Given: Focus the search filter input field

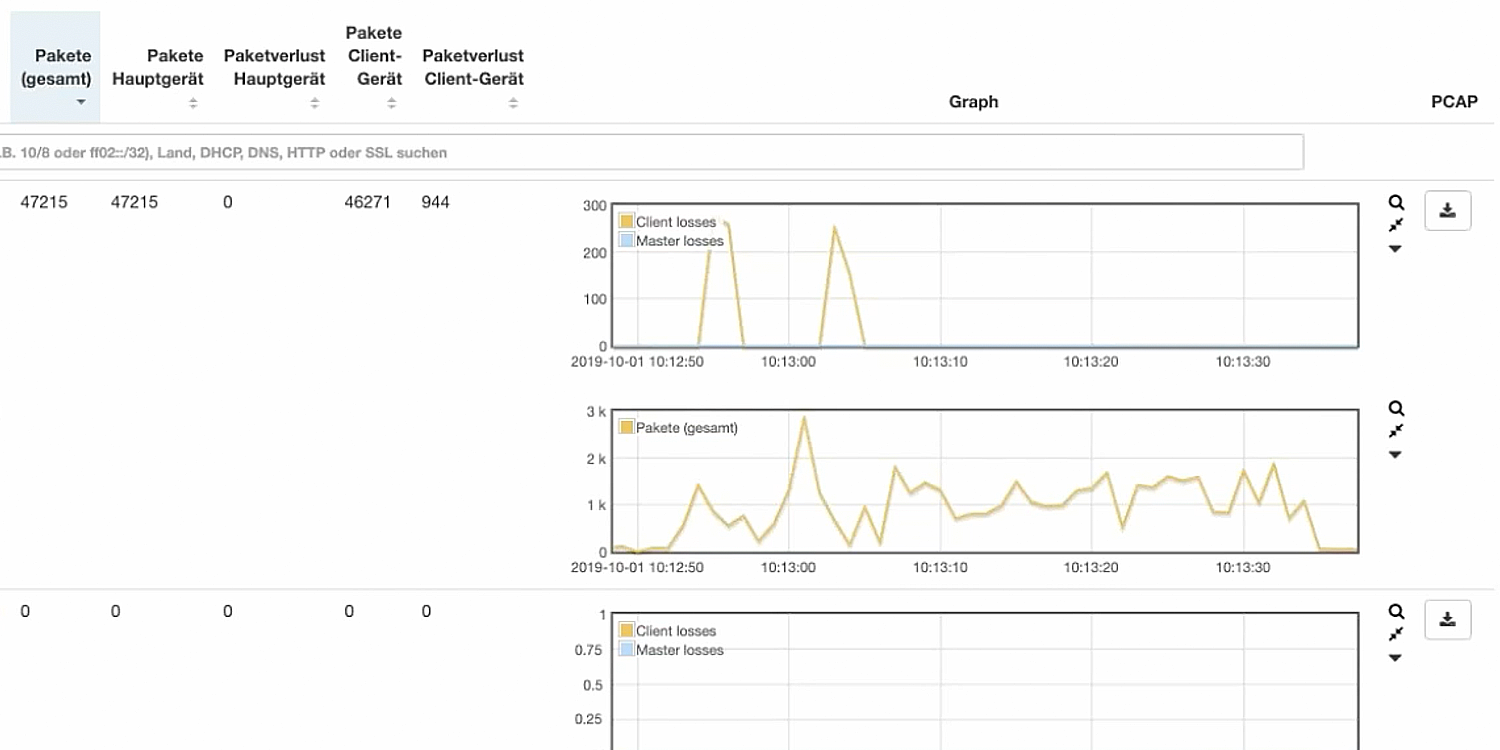Looking at the screenshot, I should [x=650, y=153].
